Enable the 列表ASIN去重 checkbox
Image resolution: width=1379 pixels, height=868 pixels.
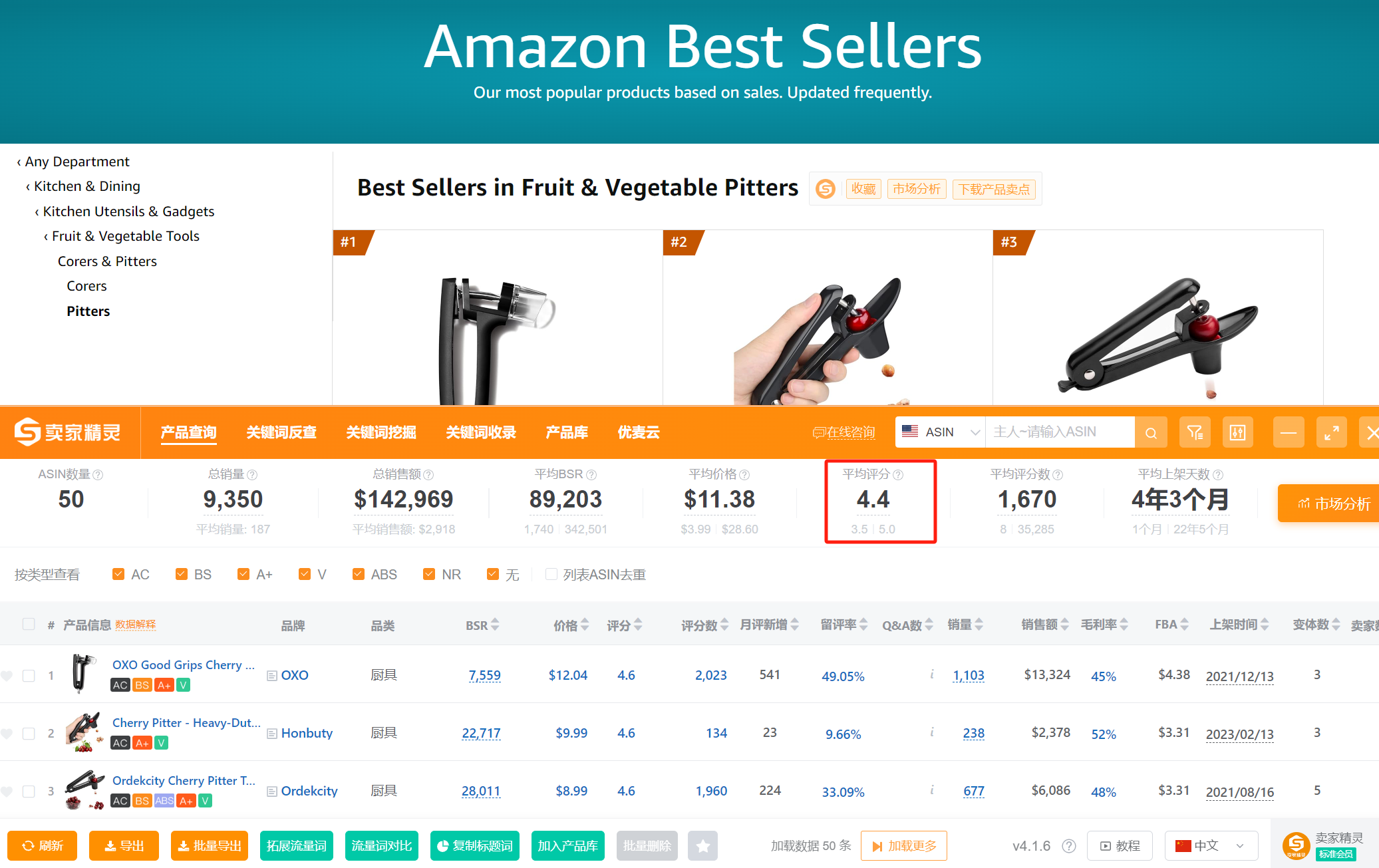click(x=551, y=574)
